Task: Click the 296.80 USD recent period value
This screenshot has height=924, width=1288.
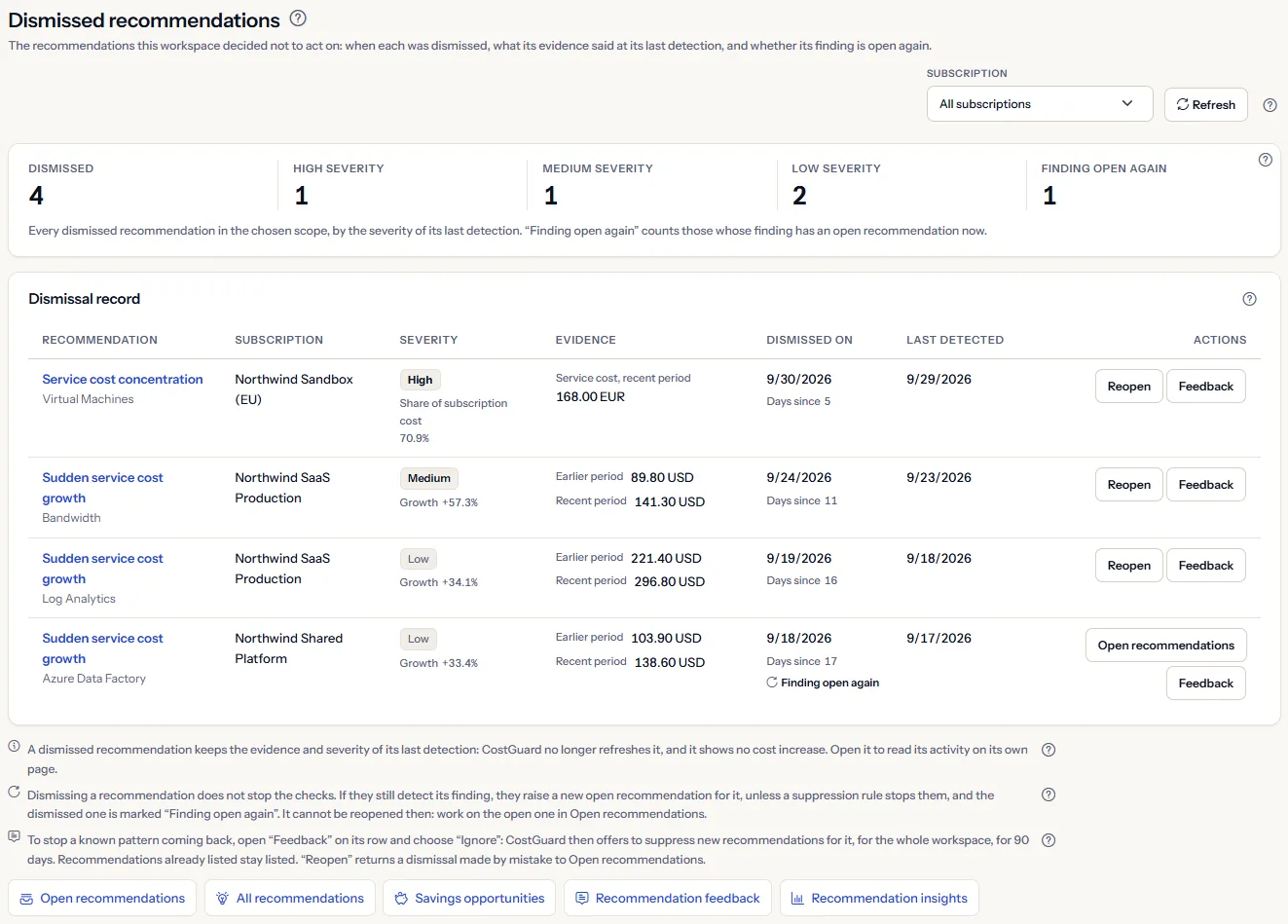Action: pos(669,581)
